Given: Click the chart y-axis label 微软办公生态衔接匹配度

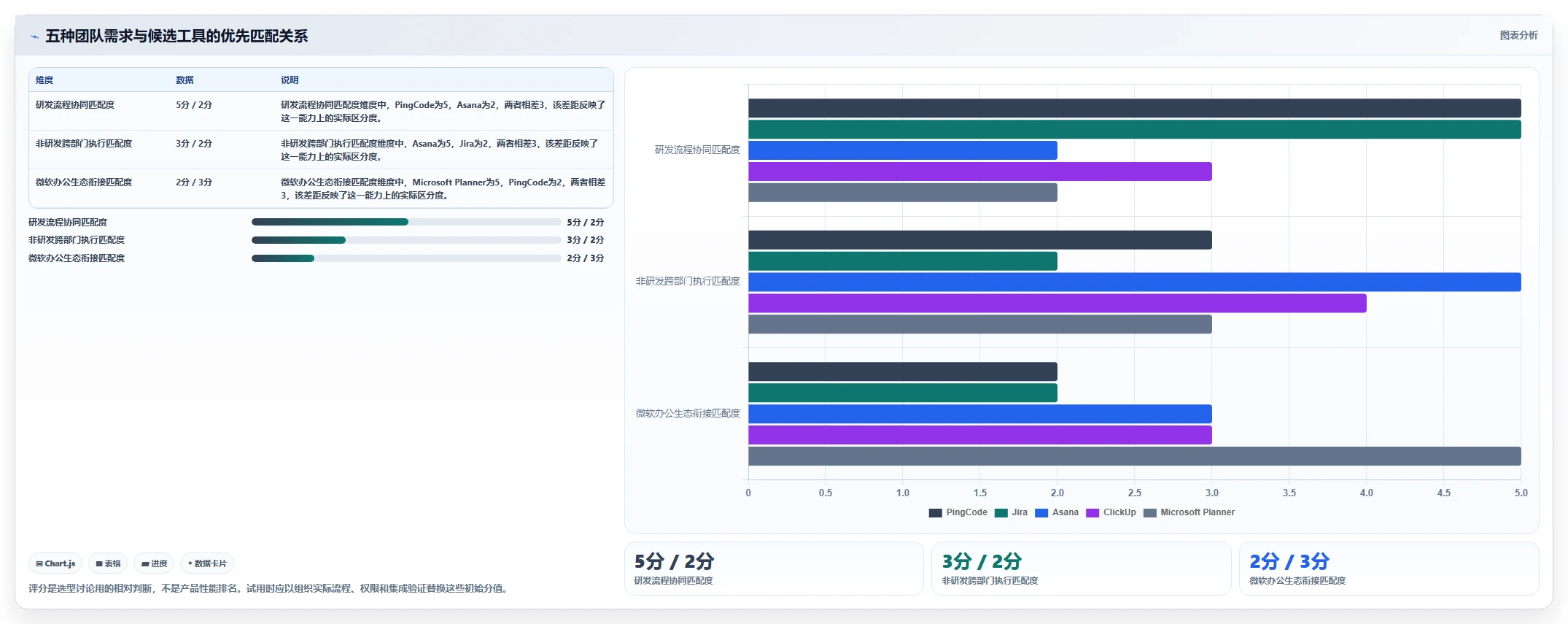Looking at the screenshot, I should [x=688, y=413].
